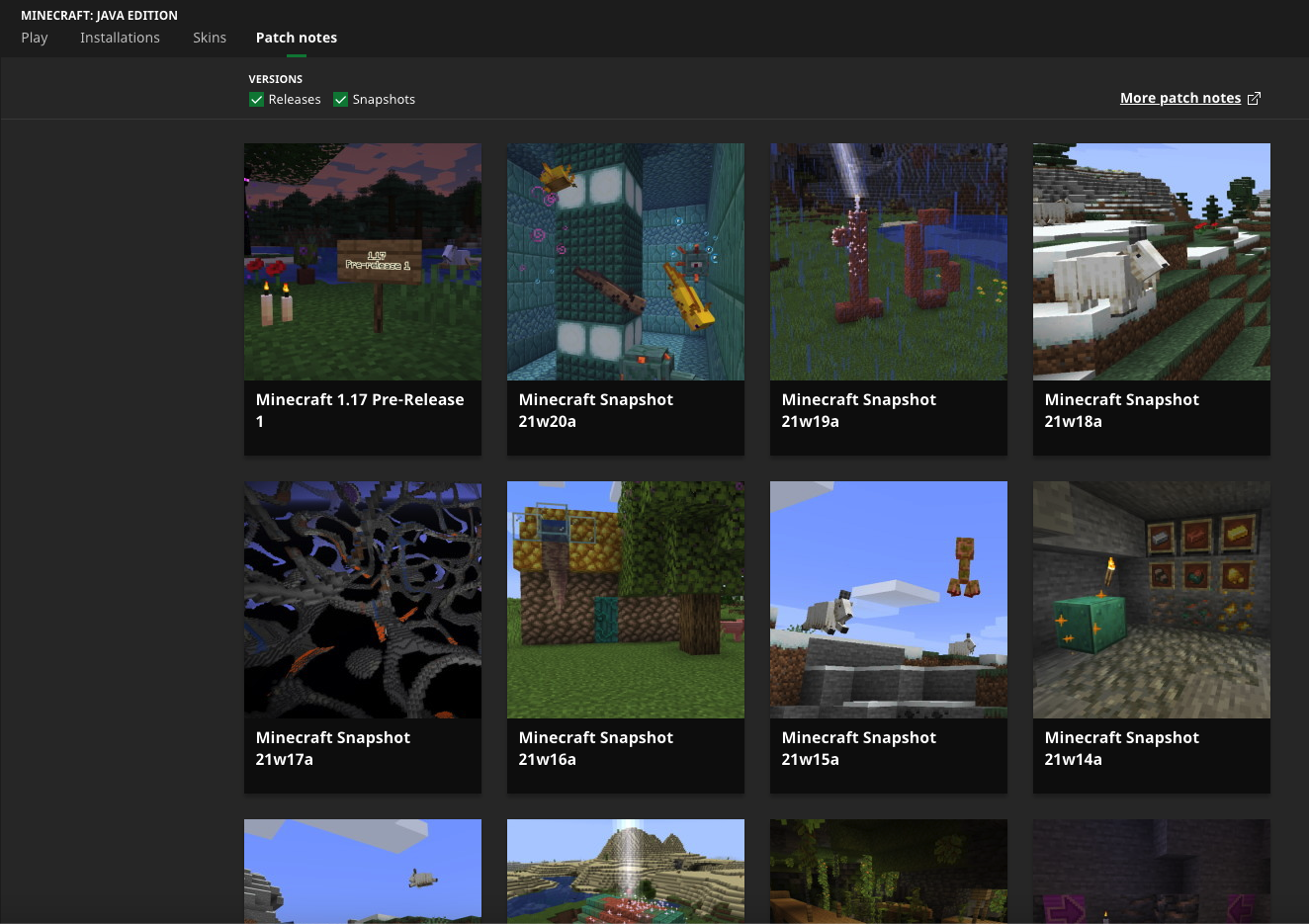Viewport: 1309px width, 924px height.
Task: Open the partially visible light beam mountain thumbnail
Action: click(x=626, y=871)
